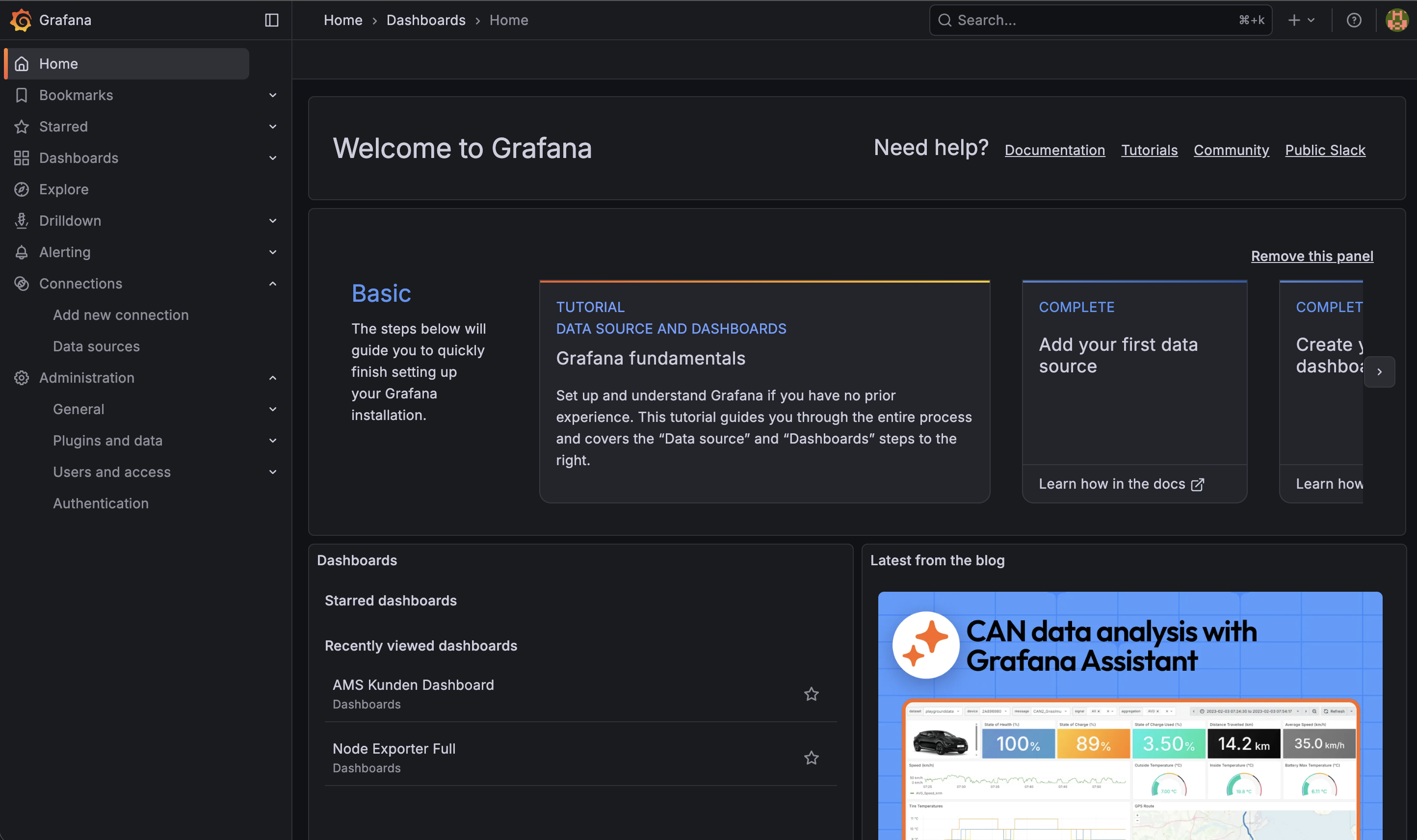Click the Remove this panel link

click(x=1312, y=256)
